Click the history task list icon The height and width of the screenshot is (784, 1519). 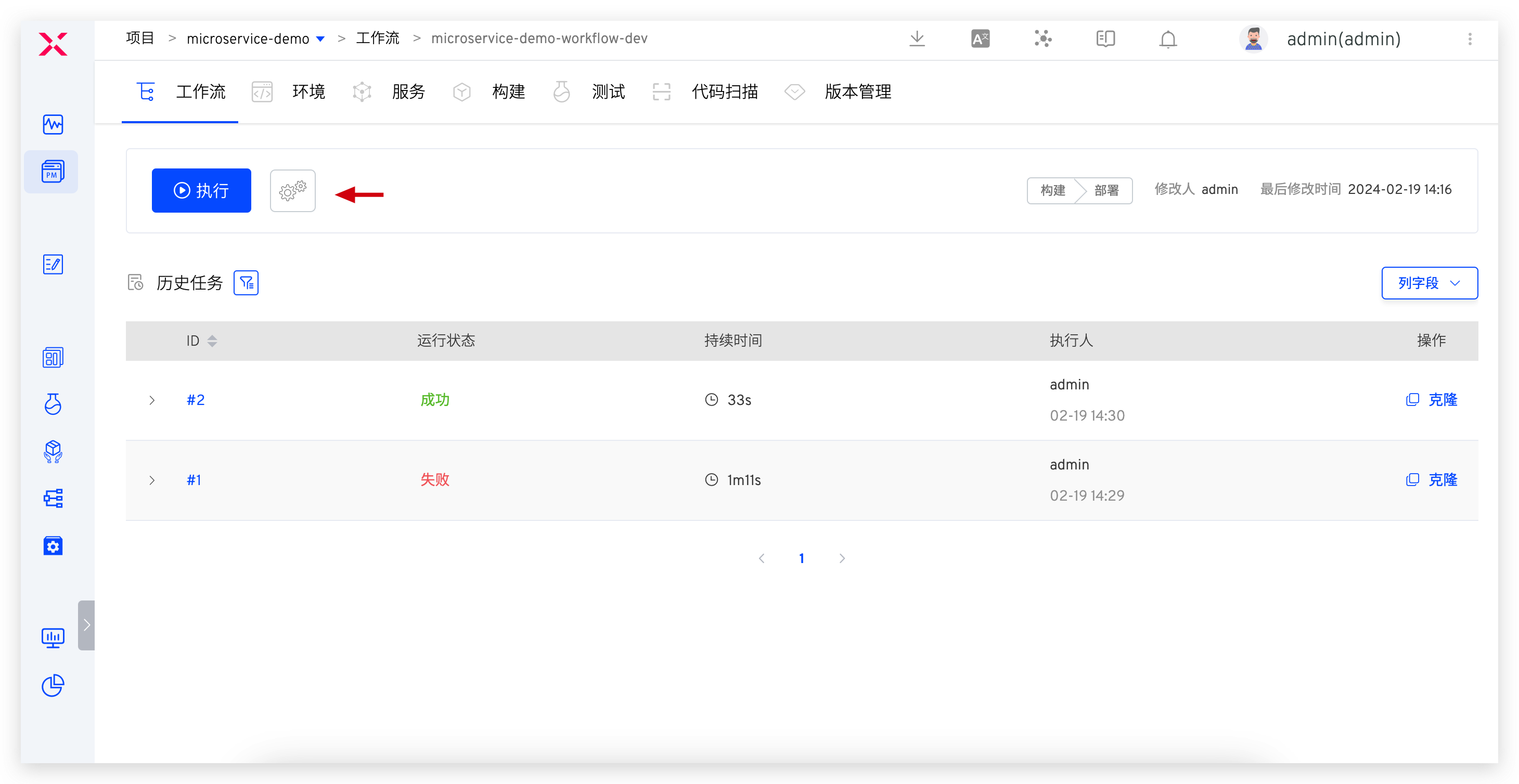(x=136, y=282)
